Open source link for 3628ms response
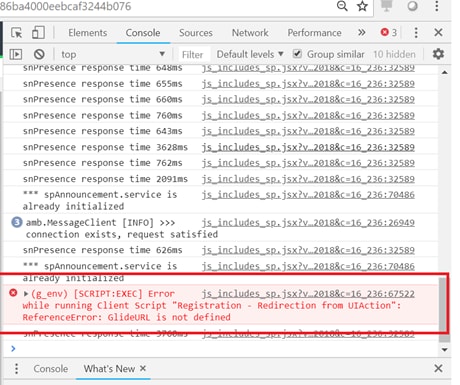The width and height of the screenshot is (460, 385). [x=308, y=147]
